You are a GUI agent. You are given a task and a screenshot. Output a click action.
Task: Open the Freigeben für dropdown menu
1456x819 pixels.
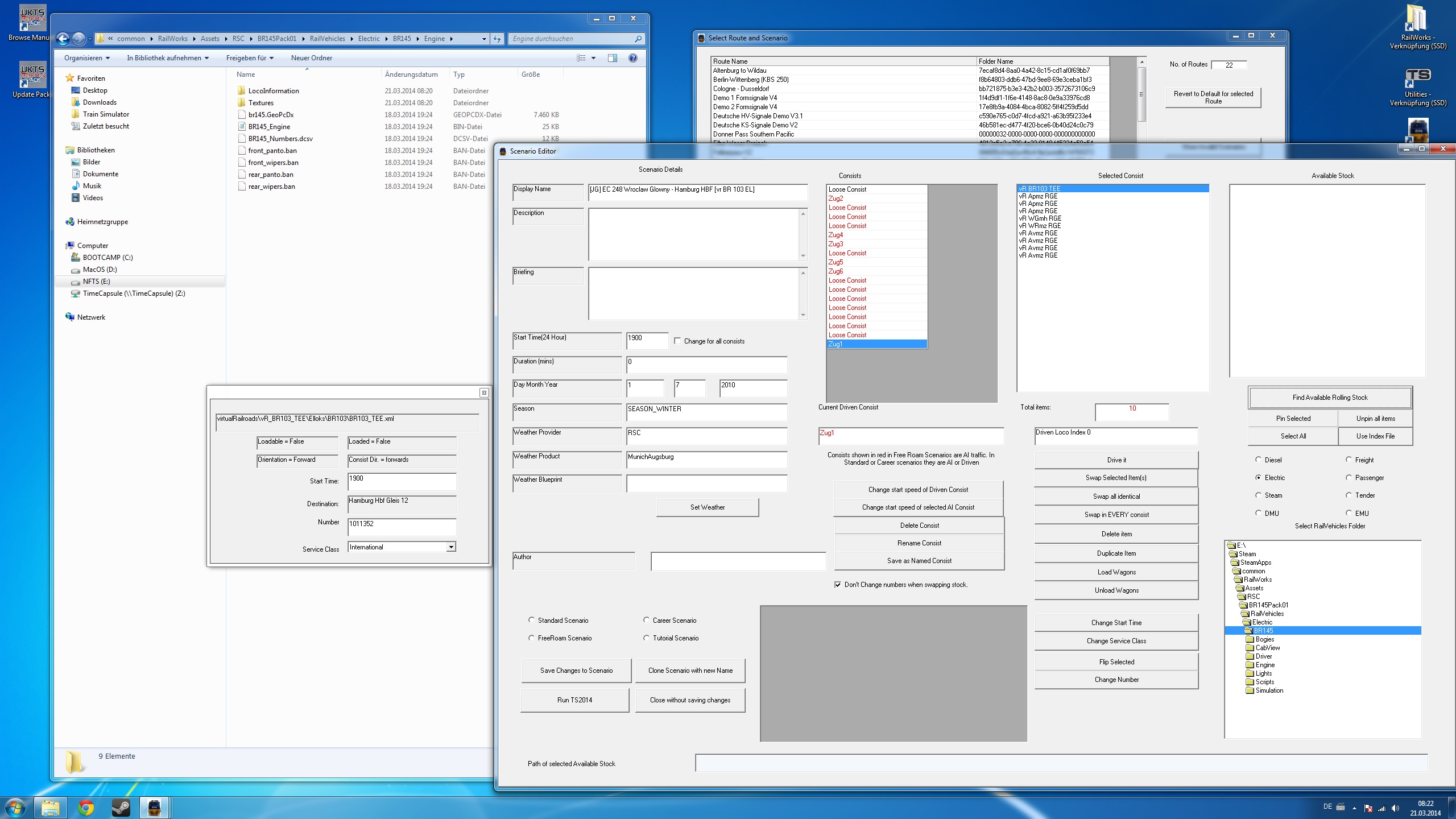click(250, 58)
